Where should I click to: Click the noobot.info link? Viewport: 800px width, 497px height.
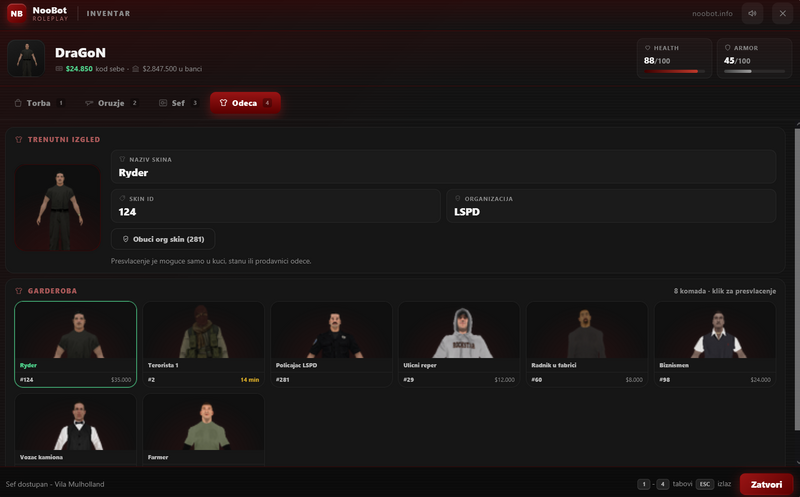coord(712,14)
